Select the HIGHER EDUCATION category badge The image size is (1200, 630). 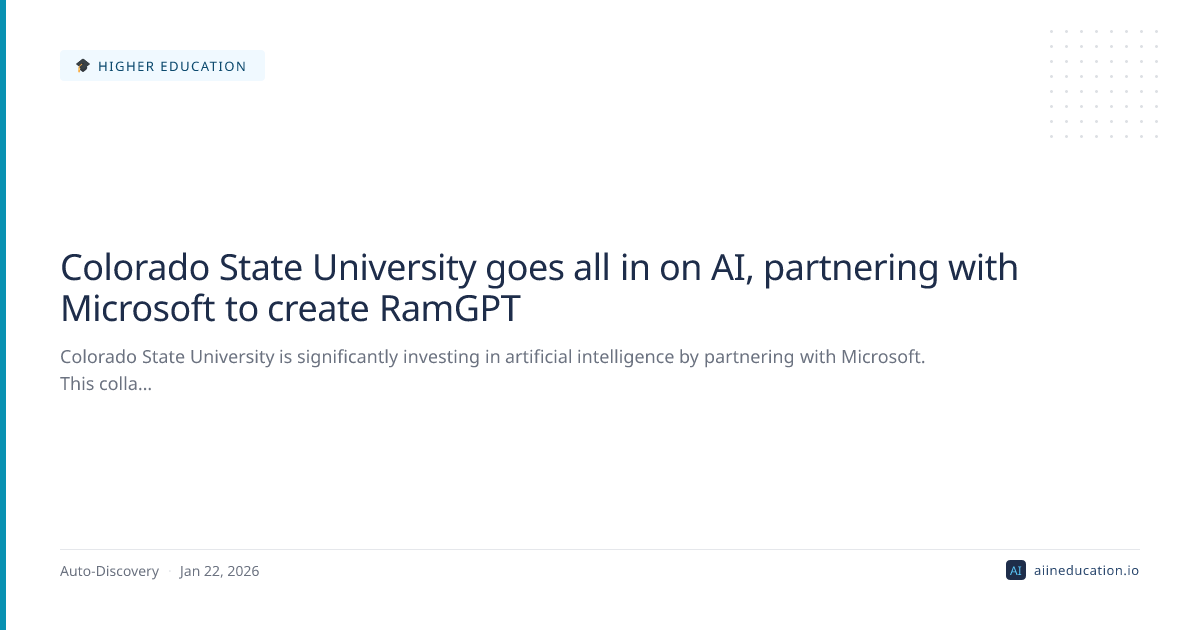point(162,66)
